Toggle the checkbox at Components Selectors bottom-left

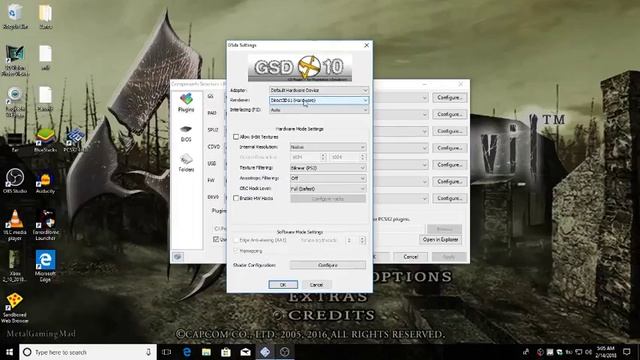pos(216,239)
